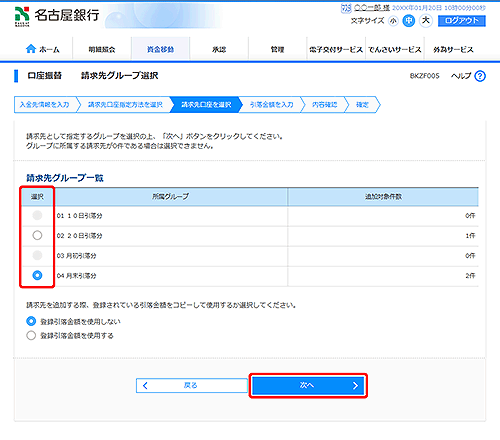Image resolution: width=500 pixels, height=440 pixels.
Task: Click the left chevron on the 戻る button
Action: 145,386
